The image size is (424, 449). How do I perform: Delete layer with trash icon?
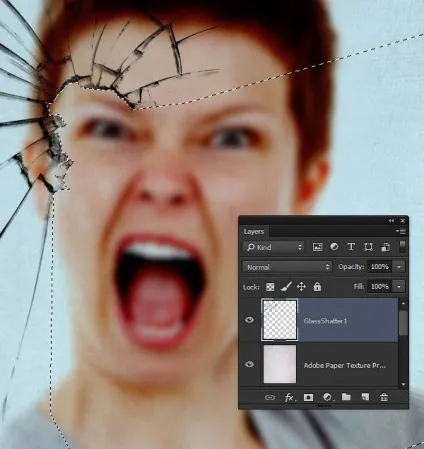point(384,397)
